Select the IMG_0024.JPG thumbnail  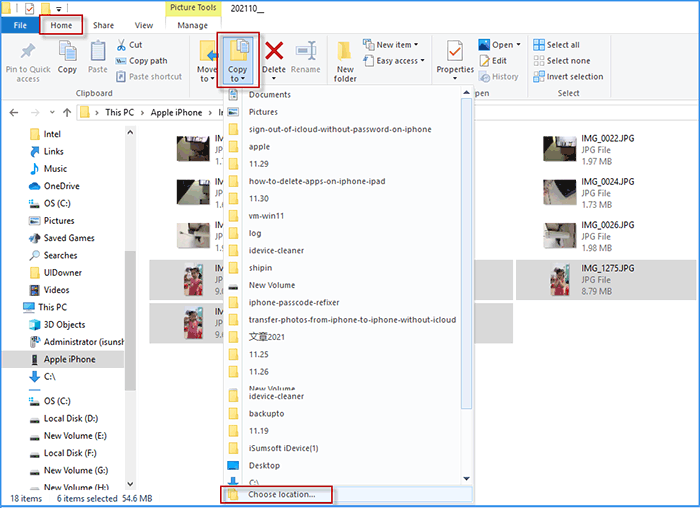559,192
